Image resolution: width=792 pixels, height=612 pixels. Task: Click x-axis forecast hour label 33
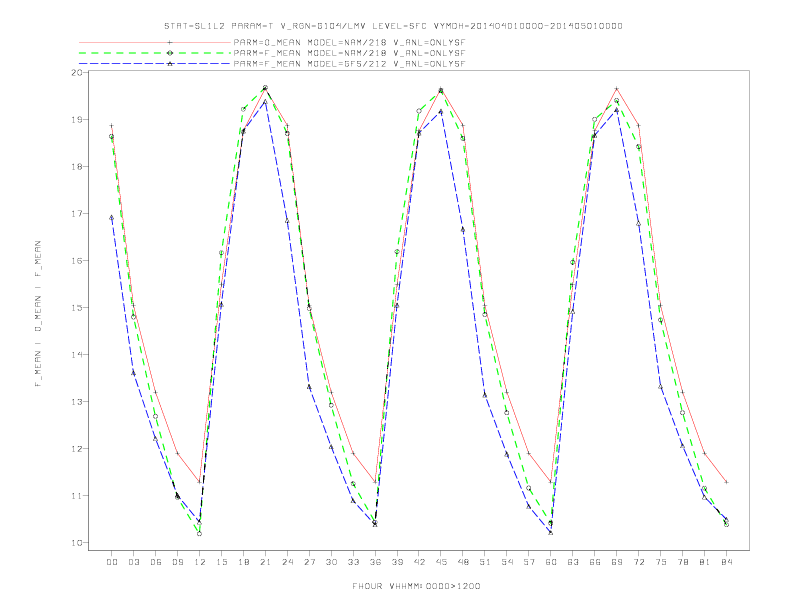pos(353,562)
